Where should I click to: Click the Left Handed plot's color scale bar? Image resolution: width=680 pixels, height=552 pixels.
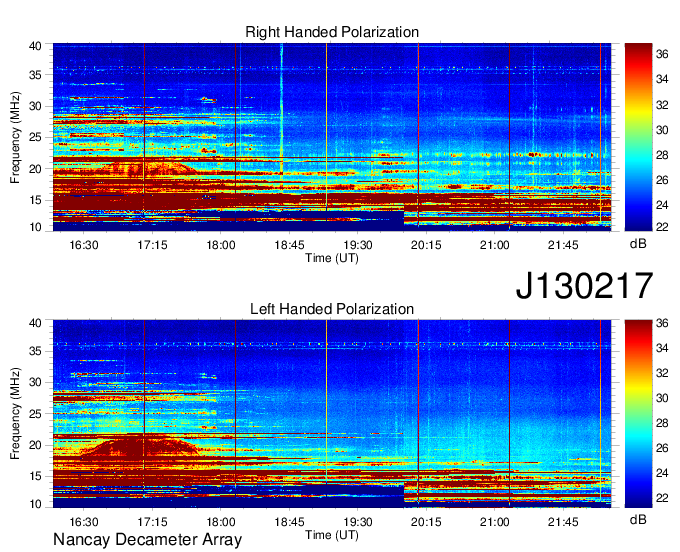638,413
